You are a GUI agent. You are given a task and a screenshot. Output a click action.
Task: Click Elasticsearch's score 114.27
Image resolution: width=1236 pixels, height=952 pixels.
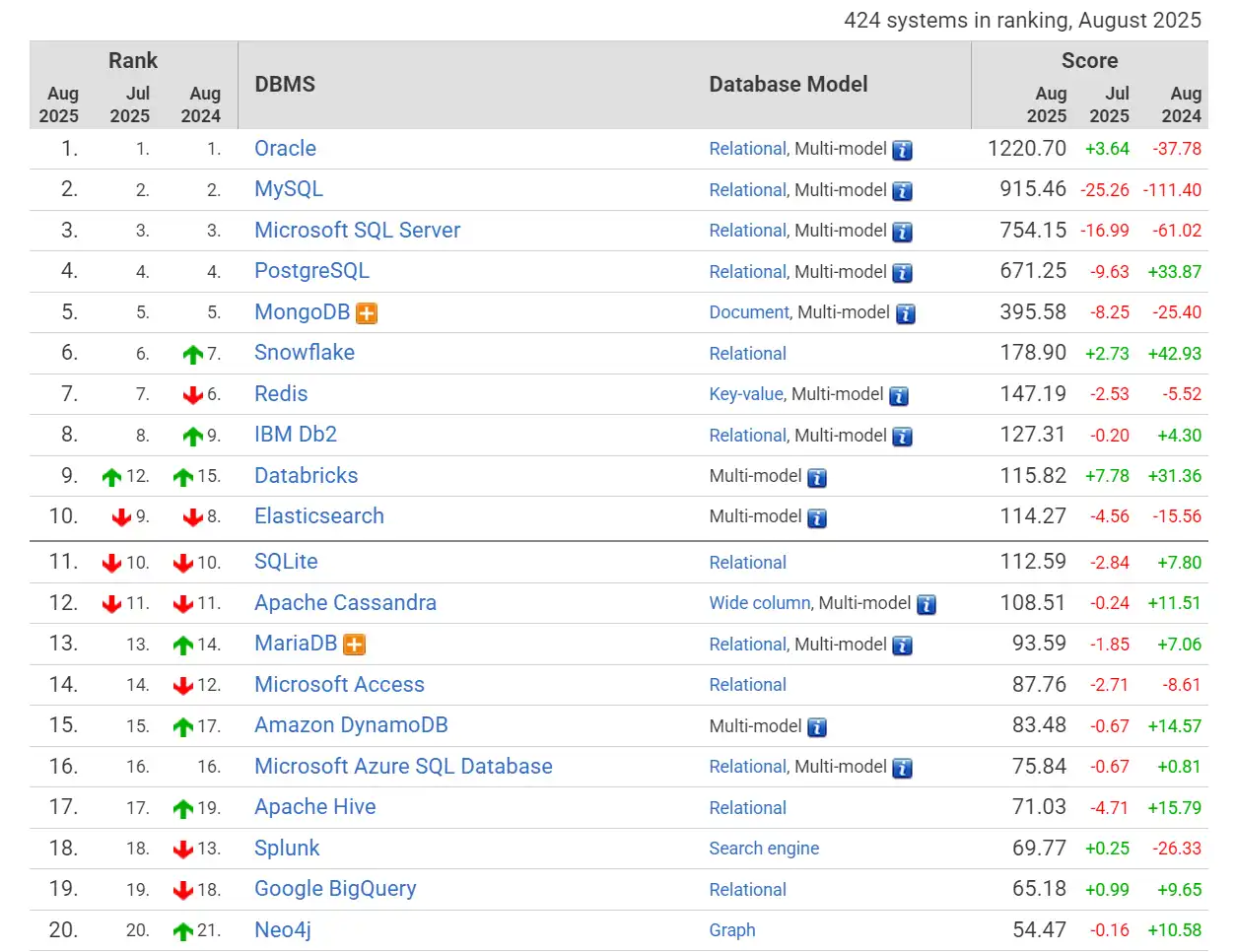[1033, 516]
